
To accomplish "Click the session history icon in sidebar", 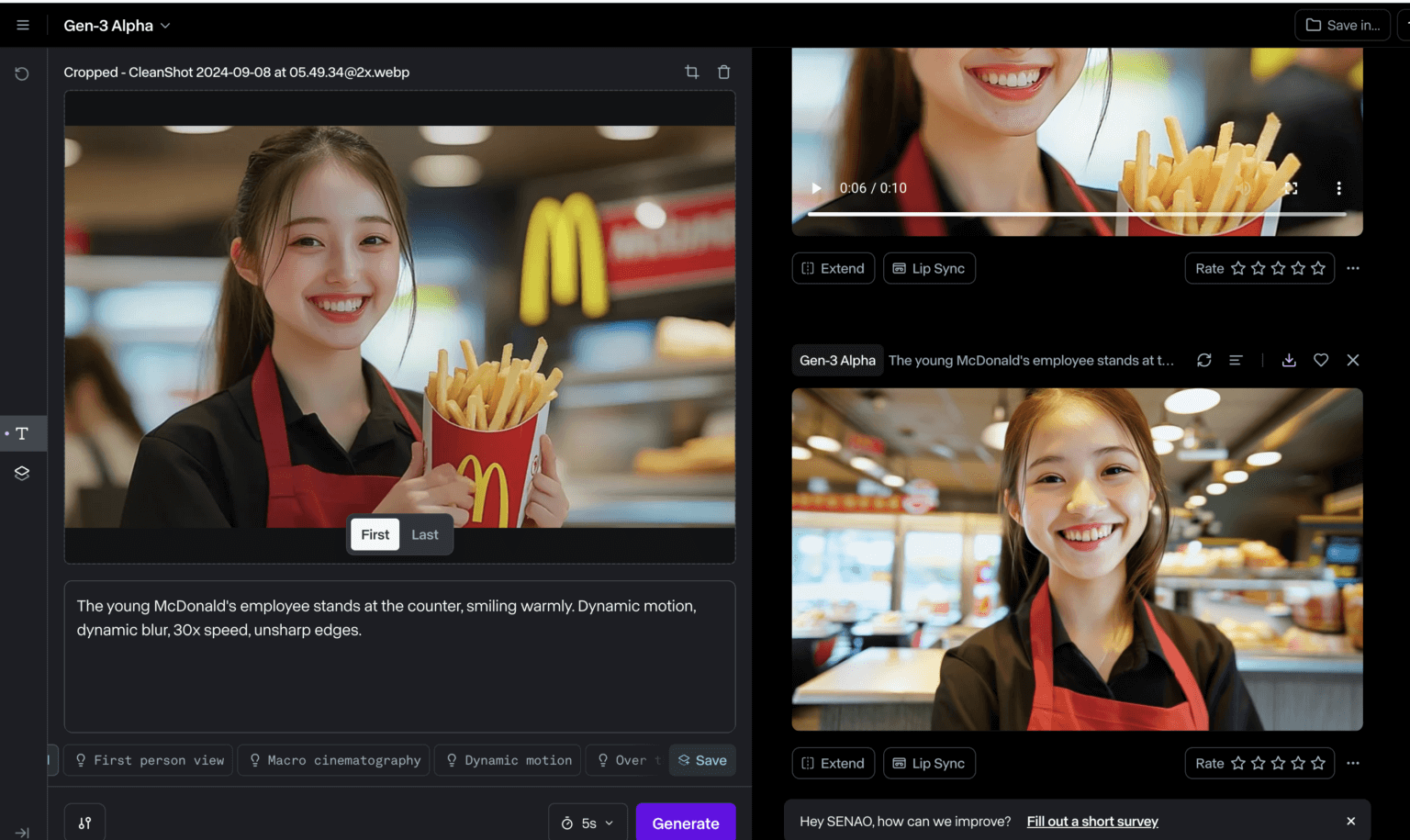I will click(x=22, y=73).
